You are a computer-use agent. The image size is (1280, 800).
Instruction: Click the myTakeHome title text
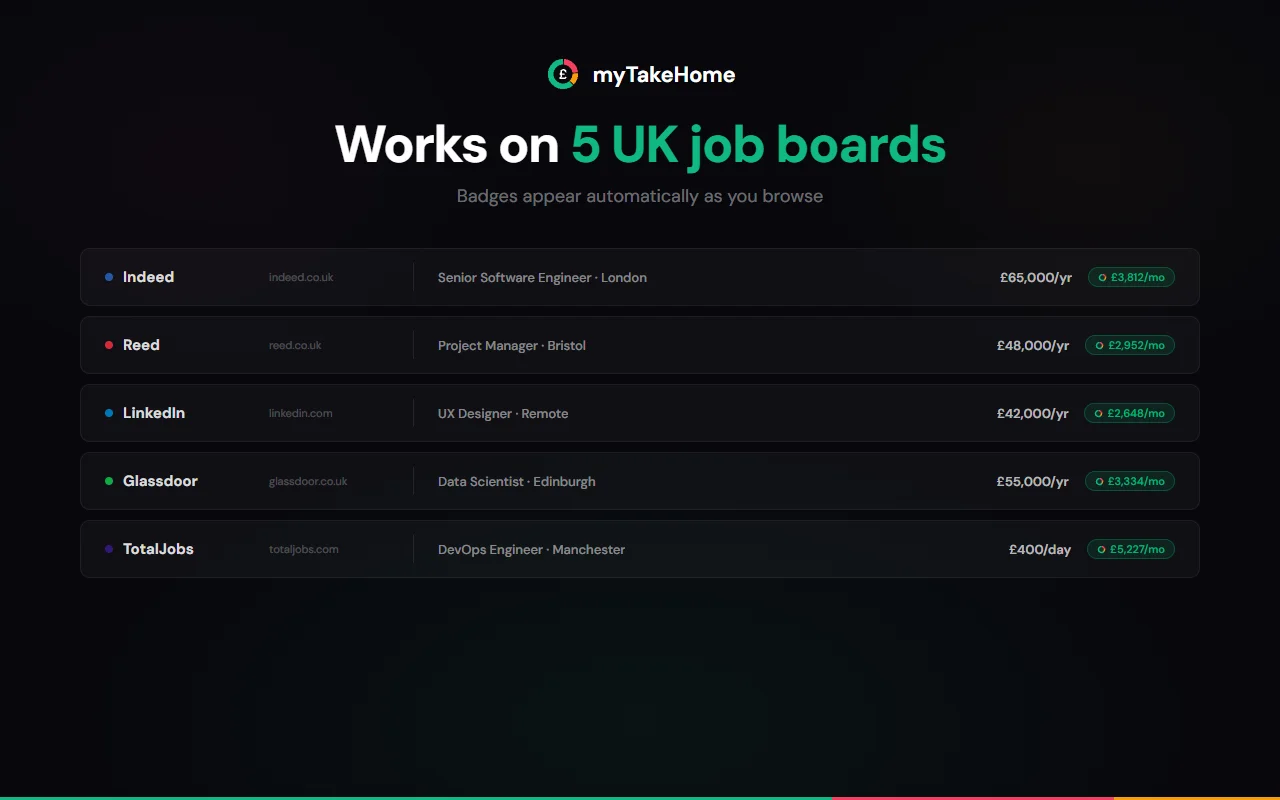coord(663,74)
